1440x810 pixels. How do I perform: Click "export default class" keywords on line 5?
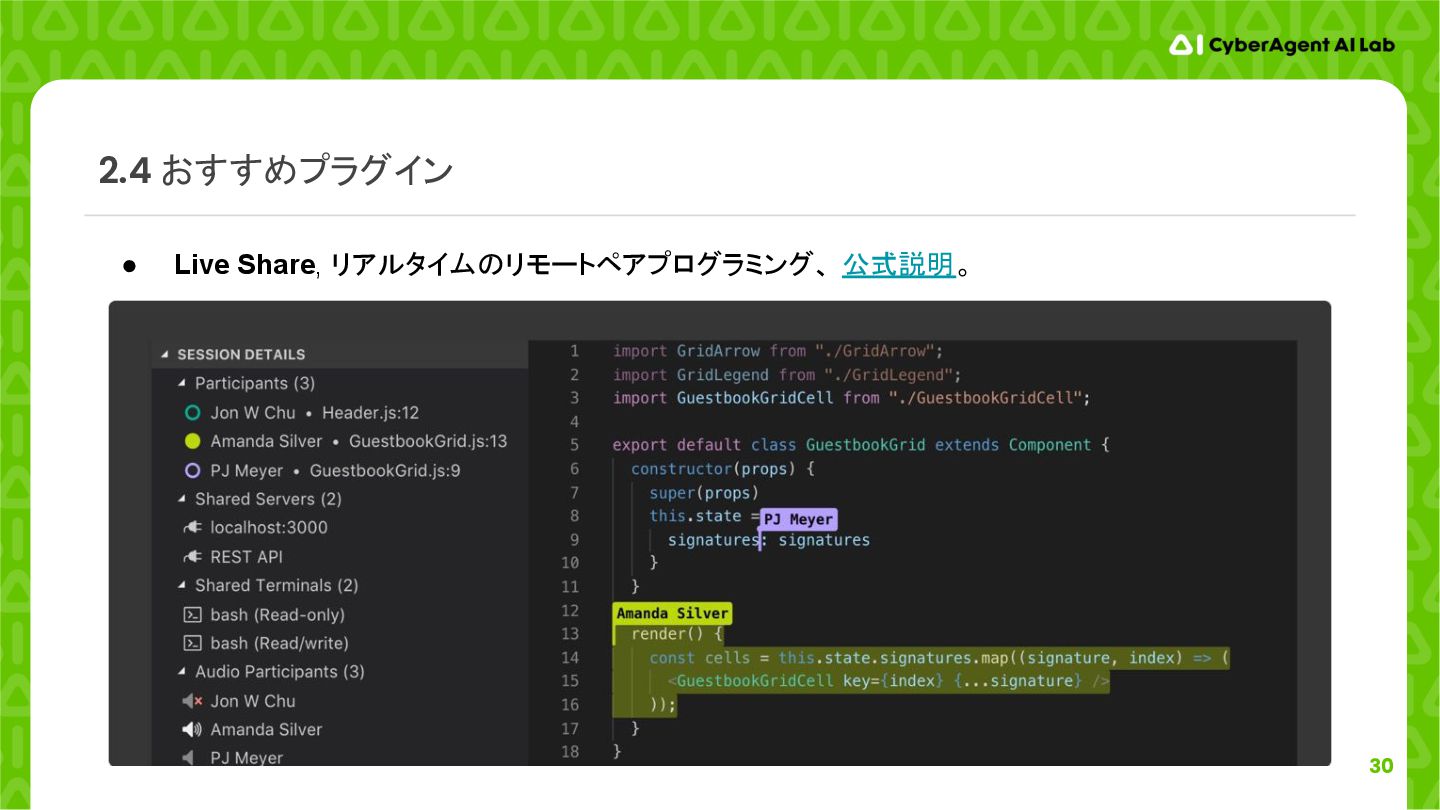coord(705,445)
